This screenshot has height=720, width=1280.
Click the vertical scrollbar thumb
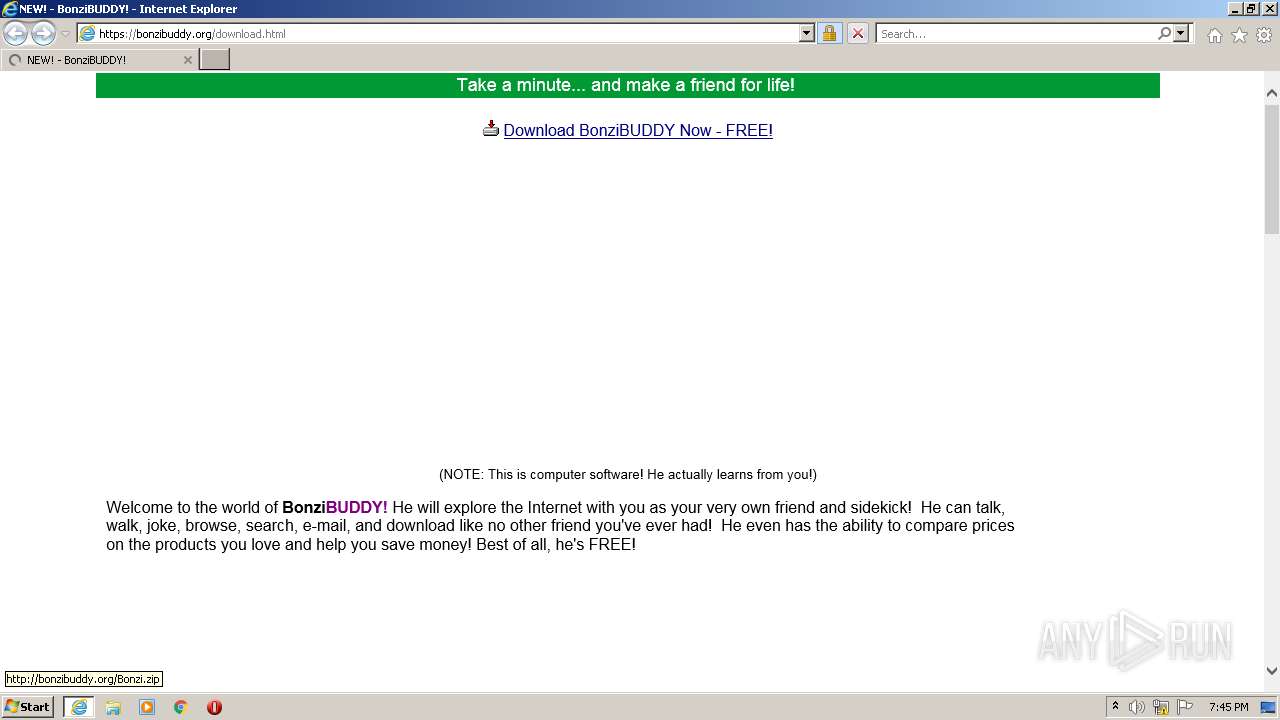pyautogui.click(x=1272, y=169)
